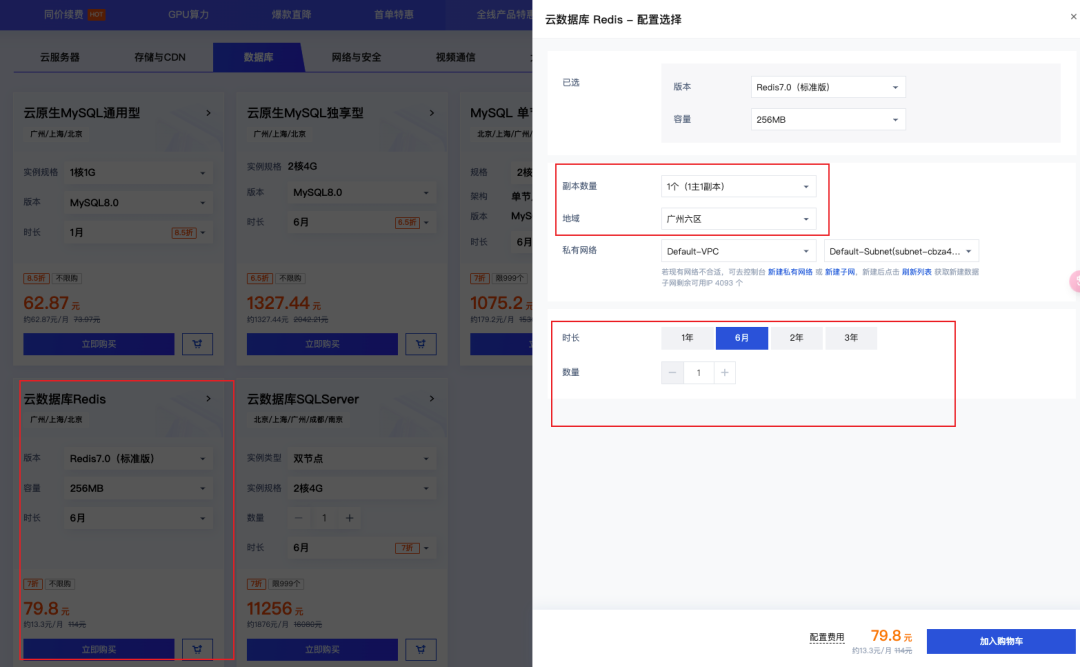Open 容量 256MB dropdown in config panel
Screen dimensions: 1080x667
click(828, 119)
